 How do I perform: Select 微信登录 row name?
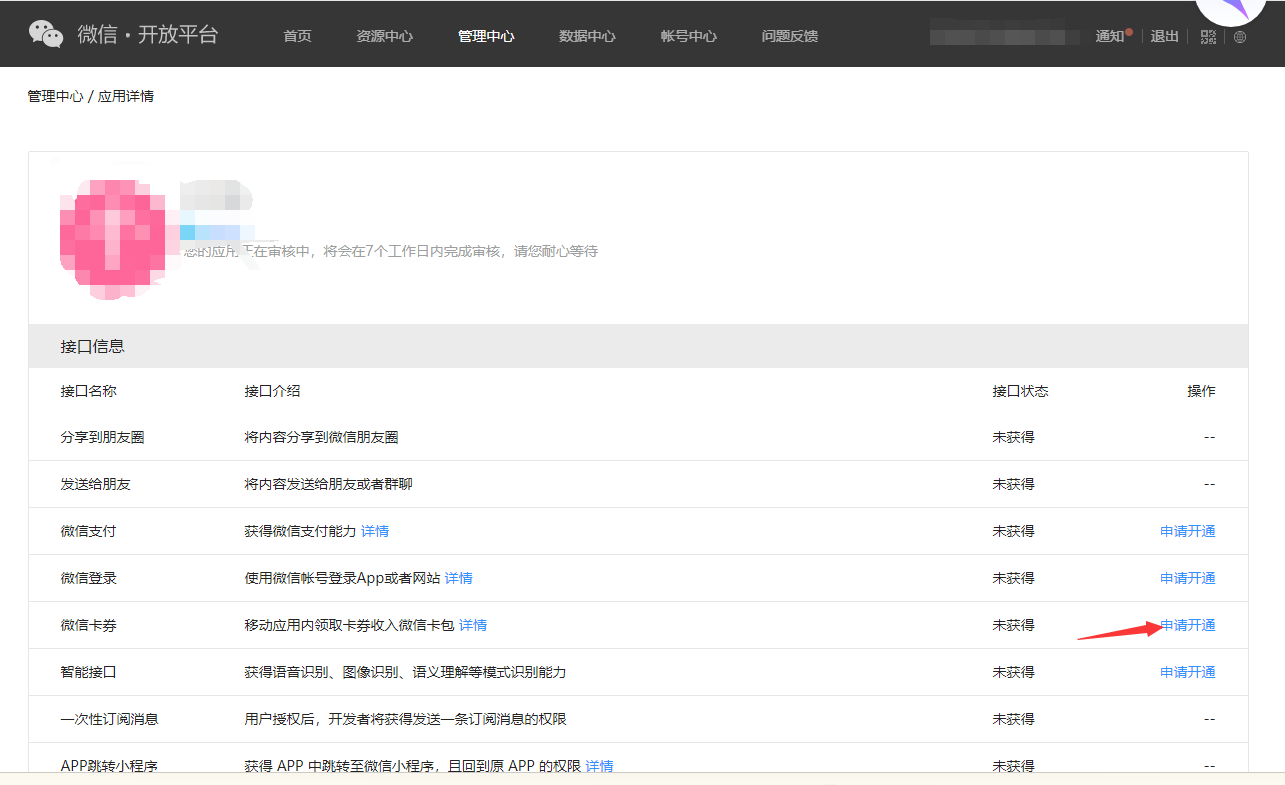89,578
